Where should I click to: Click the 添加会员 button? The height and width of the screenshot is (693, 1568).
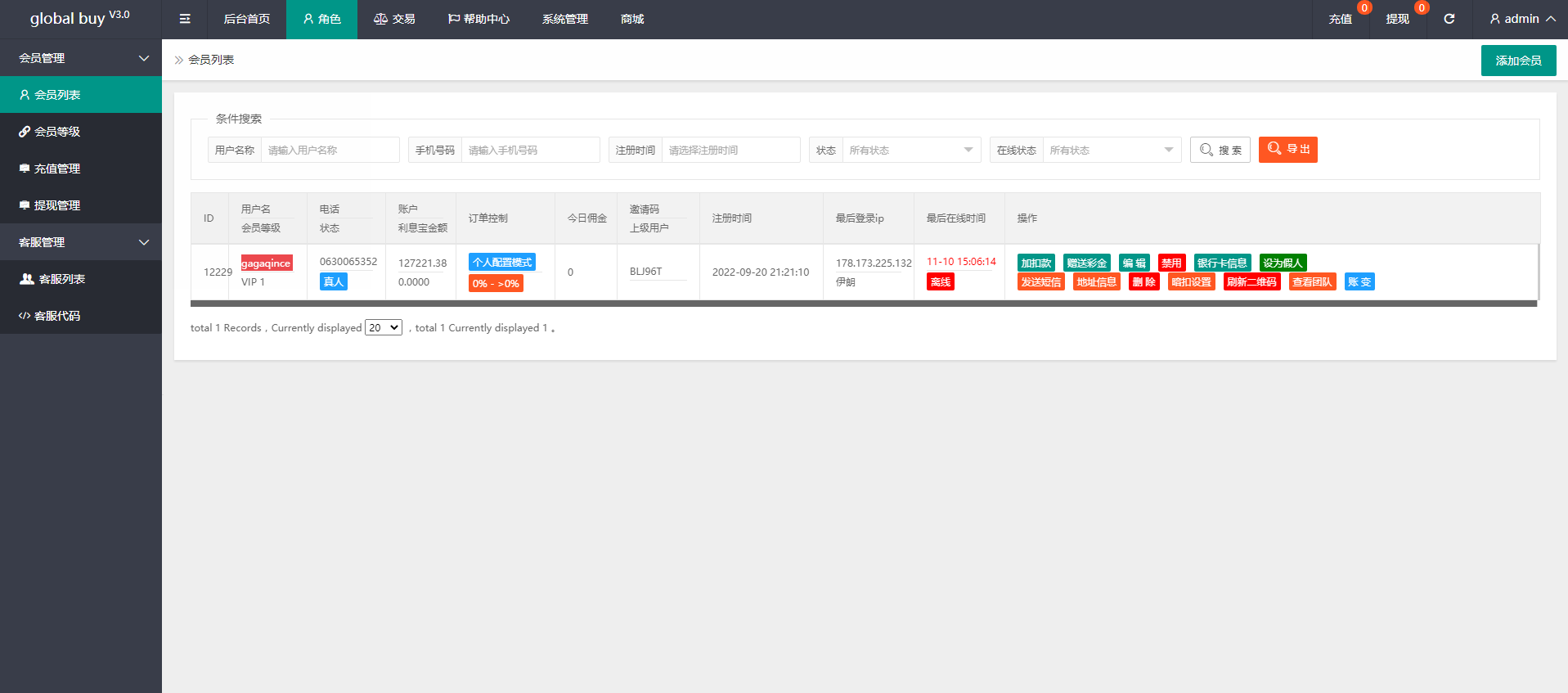(1518, 61)
